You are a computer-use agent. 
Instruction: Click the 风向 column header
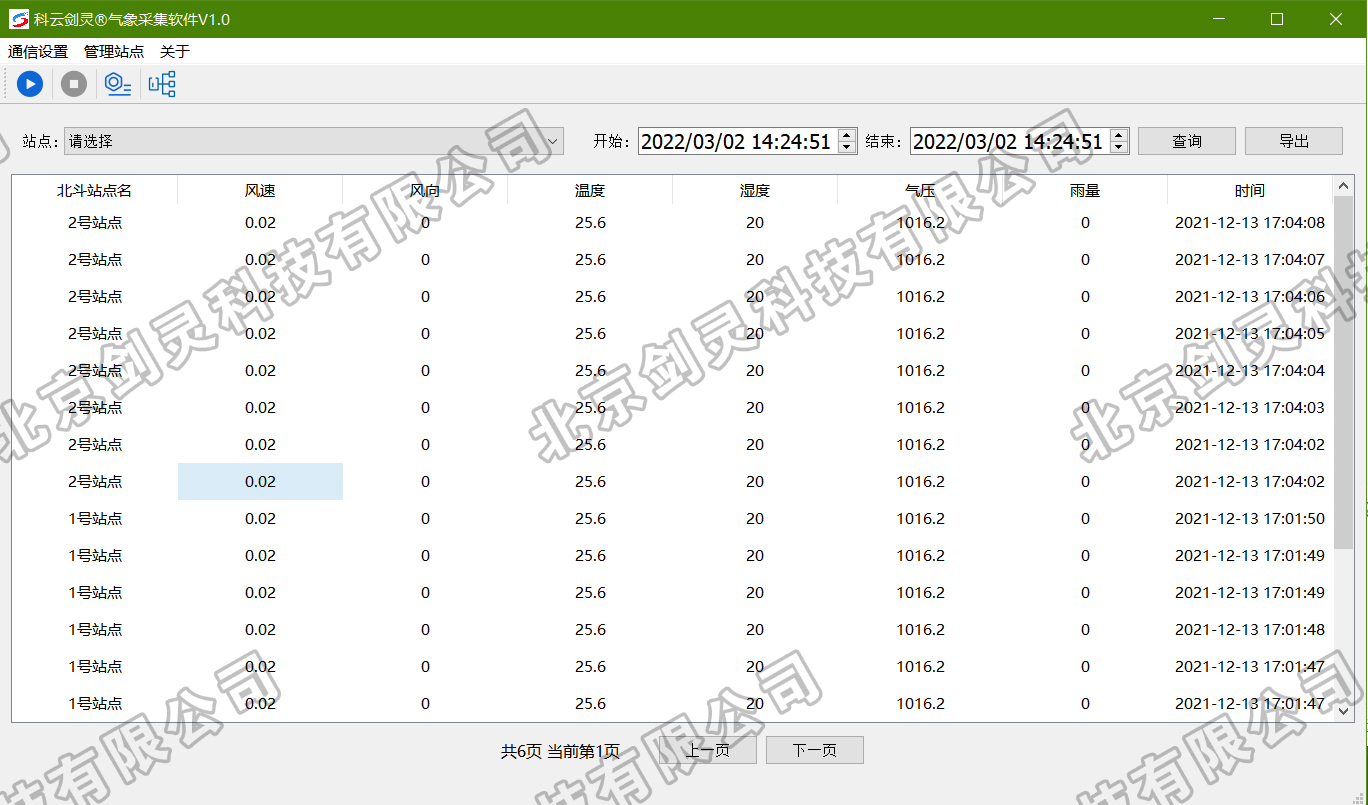point(425,190)
